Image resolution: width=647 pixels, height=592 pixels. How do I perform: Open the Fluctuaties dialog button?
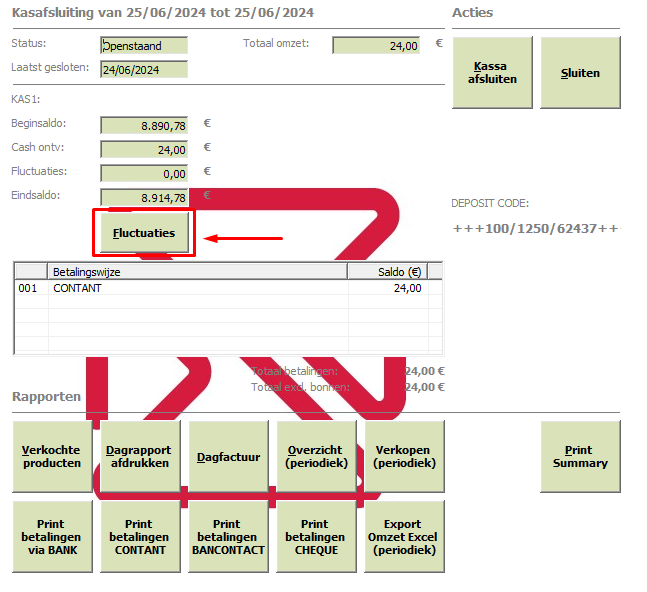[144, 233]
